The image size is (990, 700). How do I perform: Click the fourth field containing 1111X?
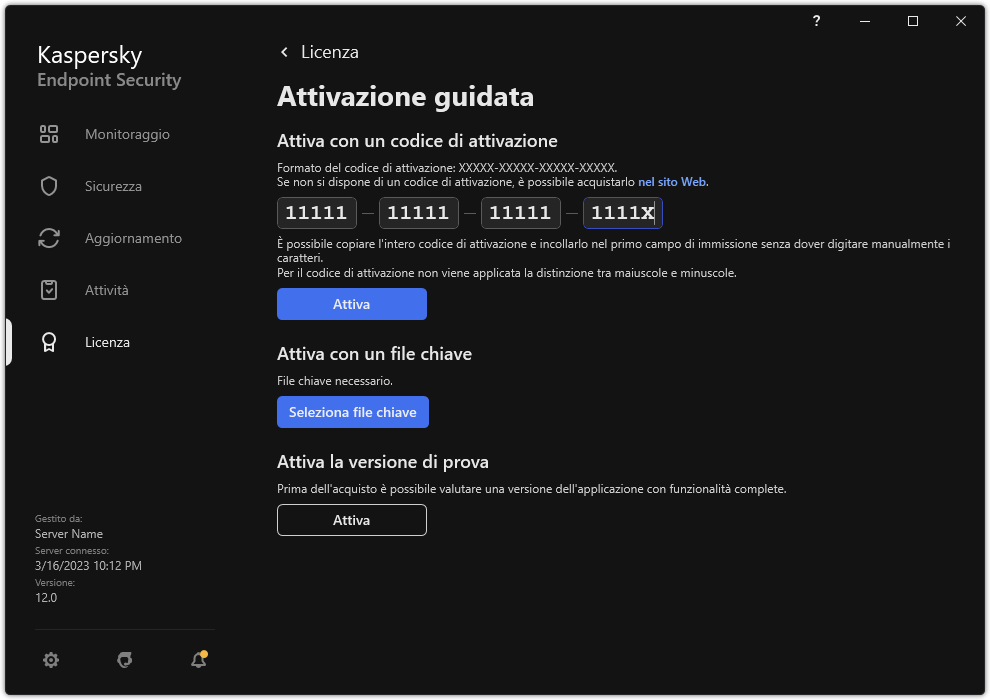click(622, 213)
